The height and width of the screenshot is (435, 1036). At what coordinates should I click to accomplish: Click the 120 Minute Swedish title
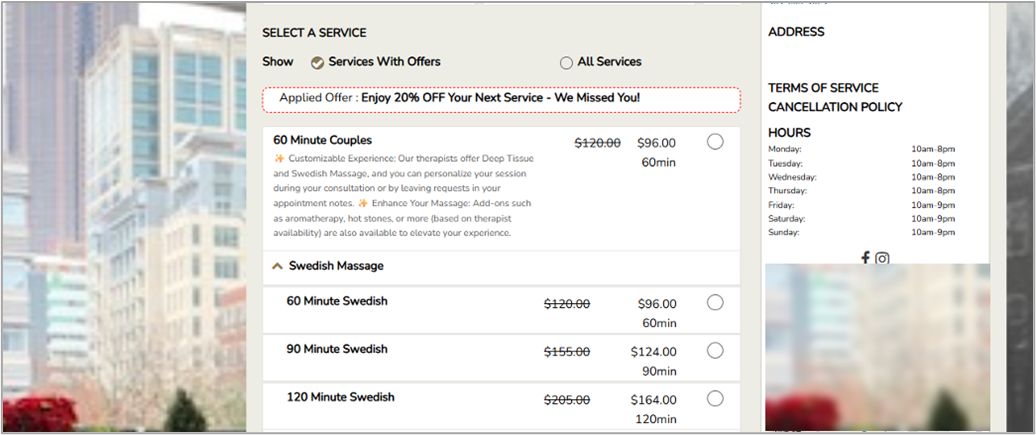click(340, 397)
